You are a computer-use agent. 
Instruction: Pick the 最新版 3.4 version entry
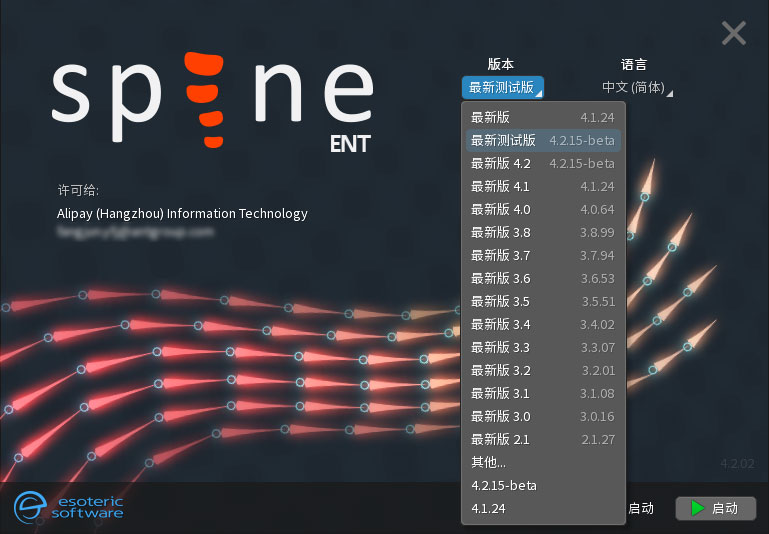[543, 325]
